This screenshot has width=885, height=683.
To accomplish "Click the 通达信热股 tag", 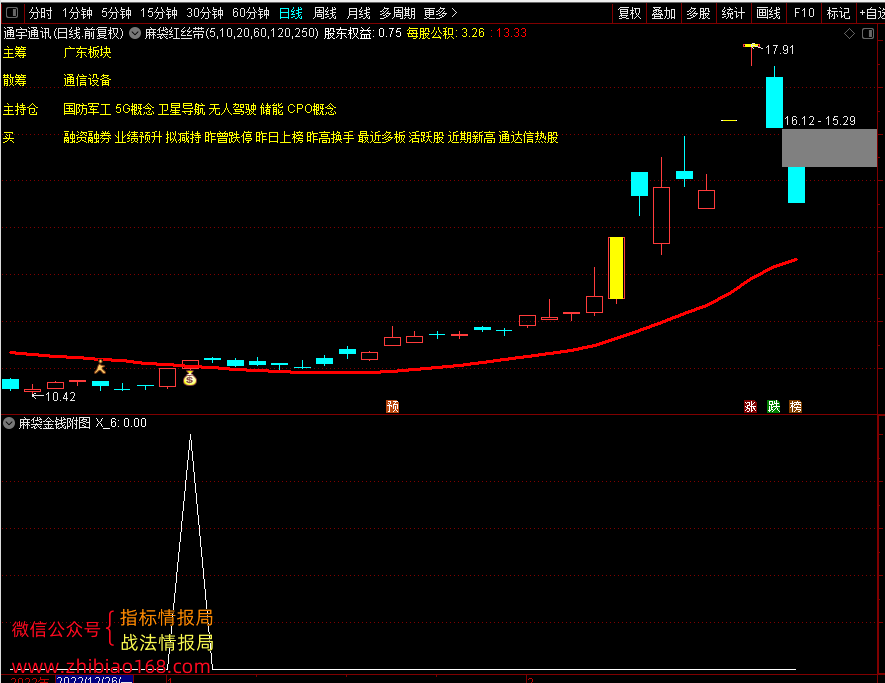I will point(528,137).
